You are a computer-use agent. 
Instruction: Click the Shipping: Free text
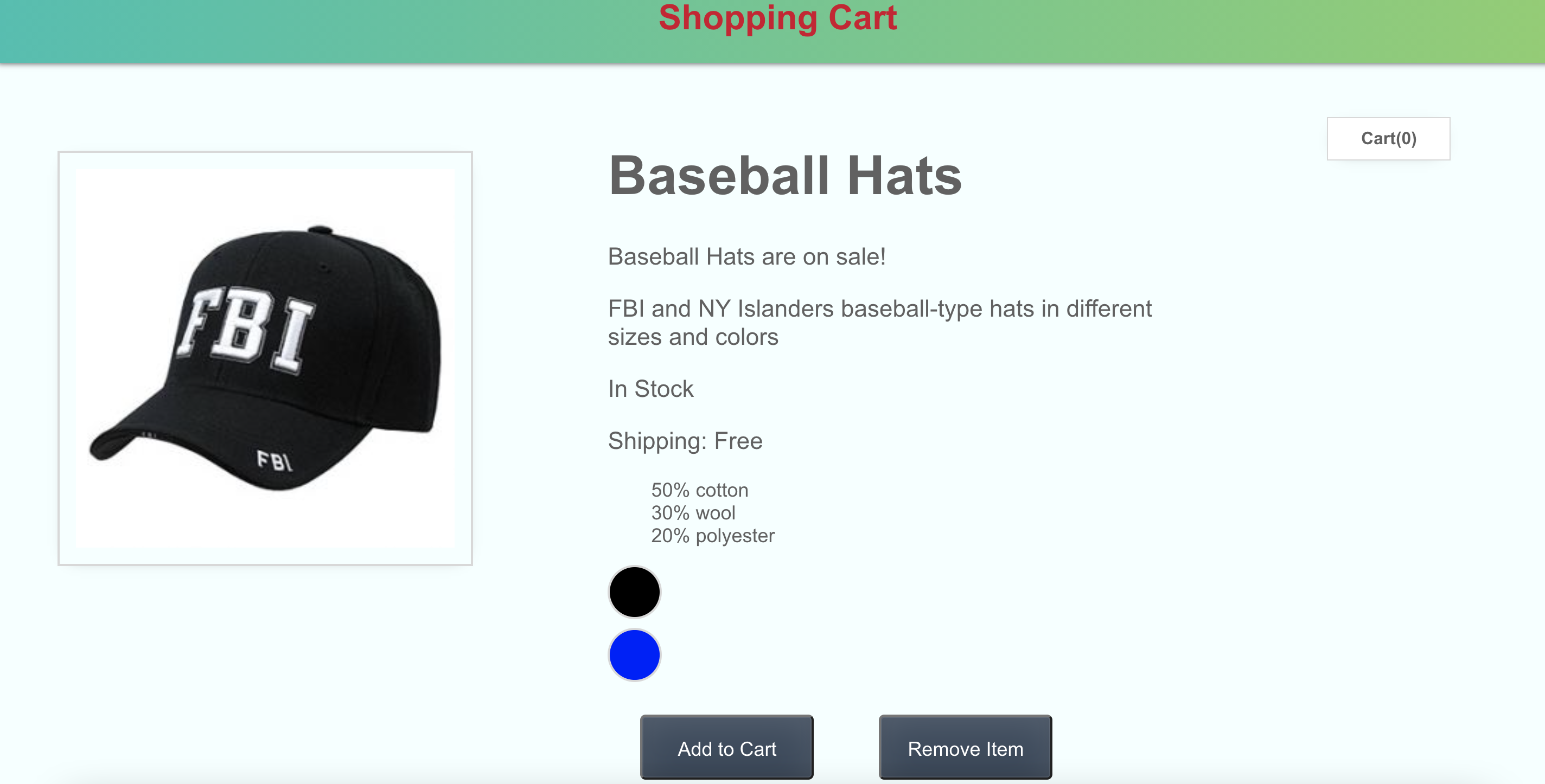click(685, 441)
